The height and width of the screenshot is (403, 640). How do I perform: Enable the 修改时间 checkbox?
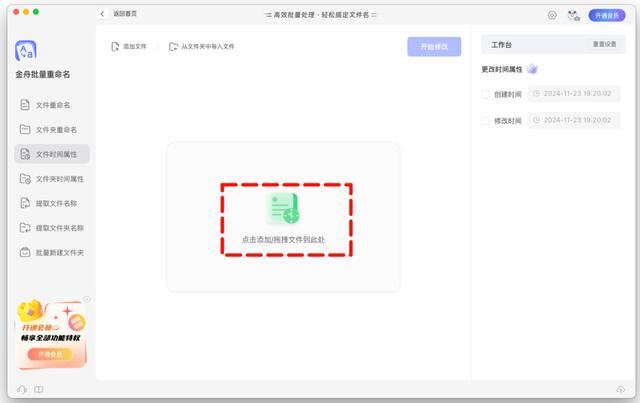pos(486,120)
